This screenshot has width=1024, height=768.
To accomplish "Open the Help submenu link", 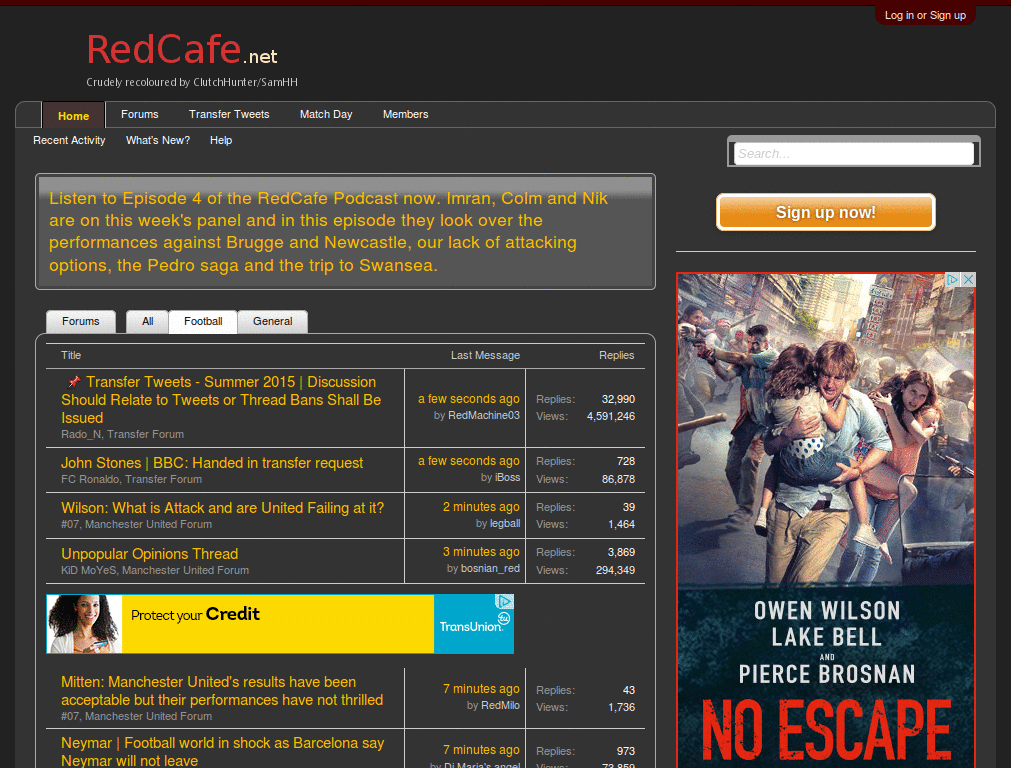I will (x=221, y=140).
